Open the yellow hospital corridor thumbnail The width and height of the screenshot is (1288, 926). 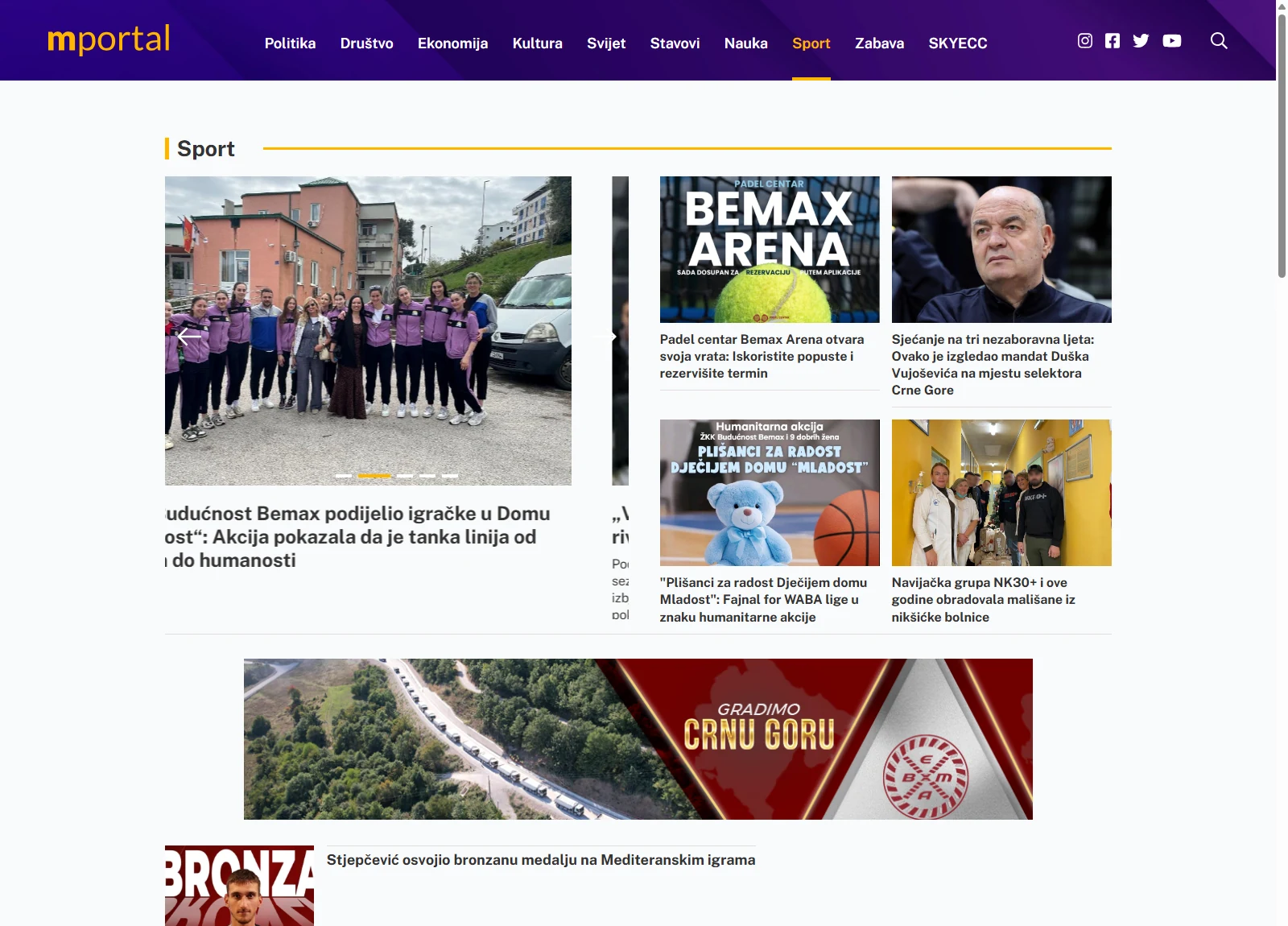(1001, 493)
